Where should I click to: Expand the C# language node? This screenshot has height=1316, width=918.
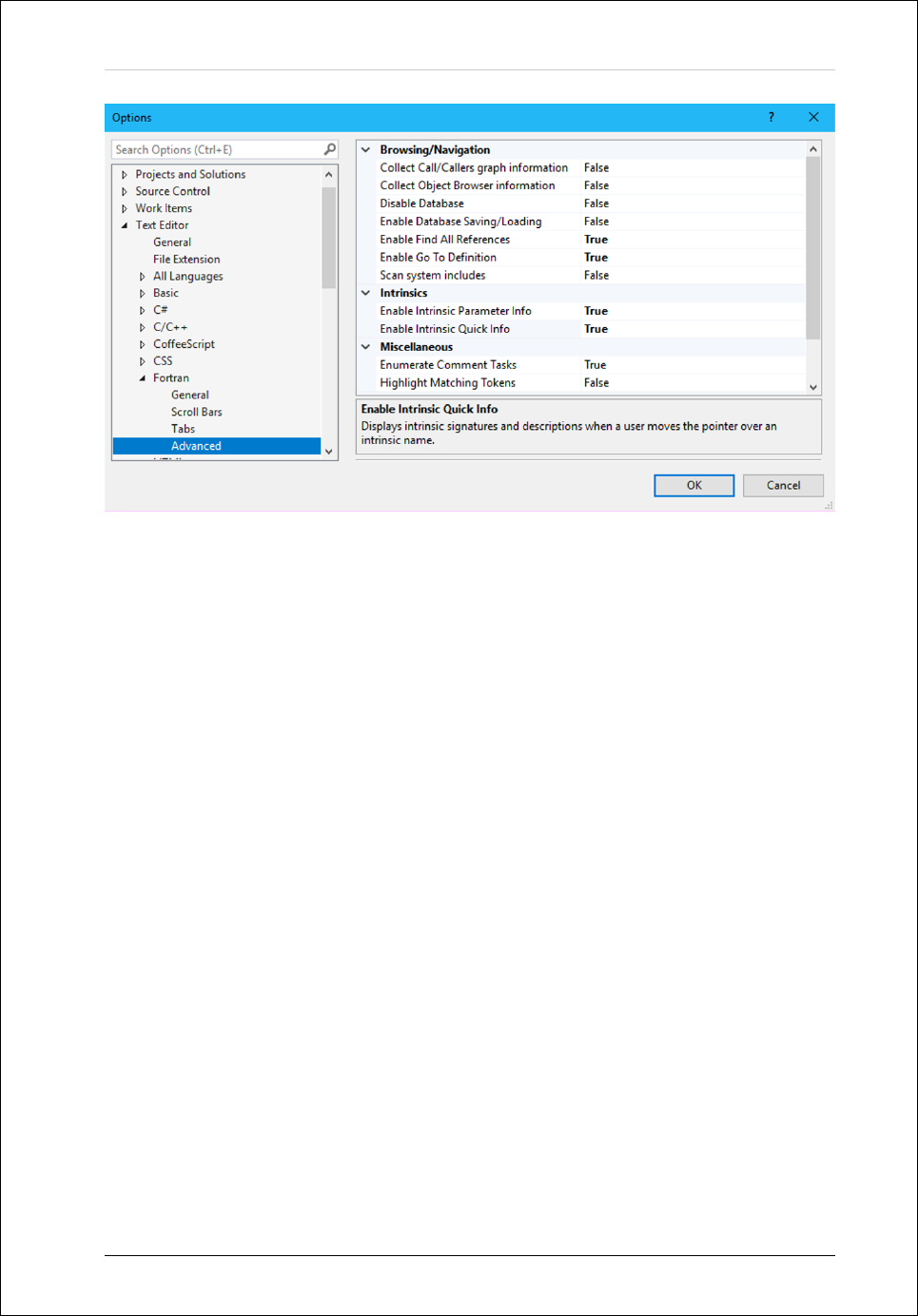[x=143, y=311]
